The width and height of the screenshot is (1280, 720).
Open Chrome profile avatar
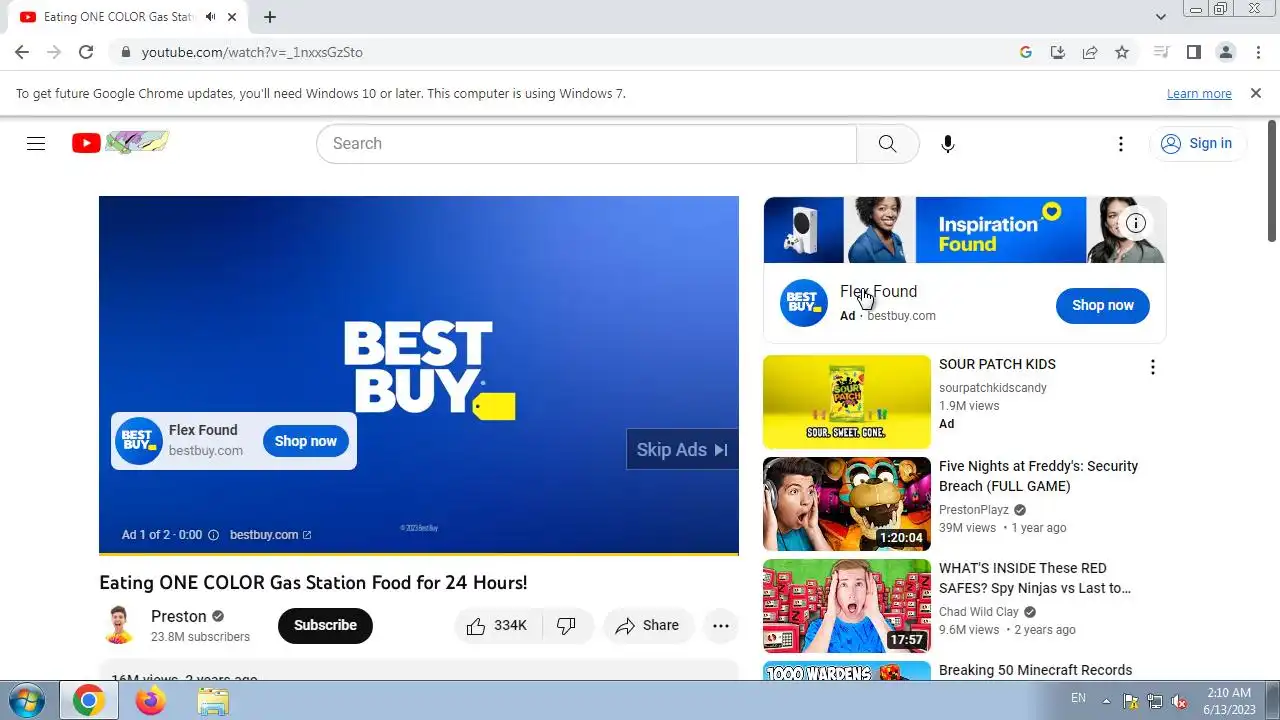[1225, 52]
